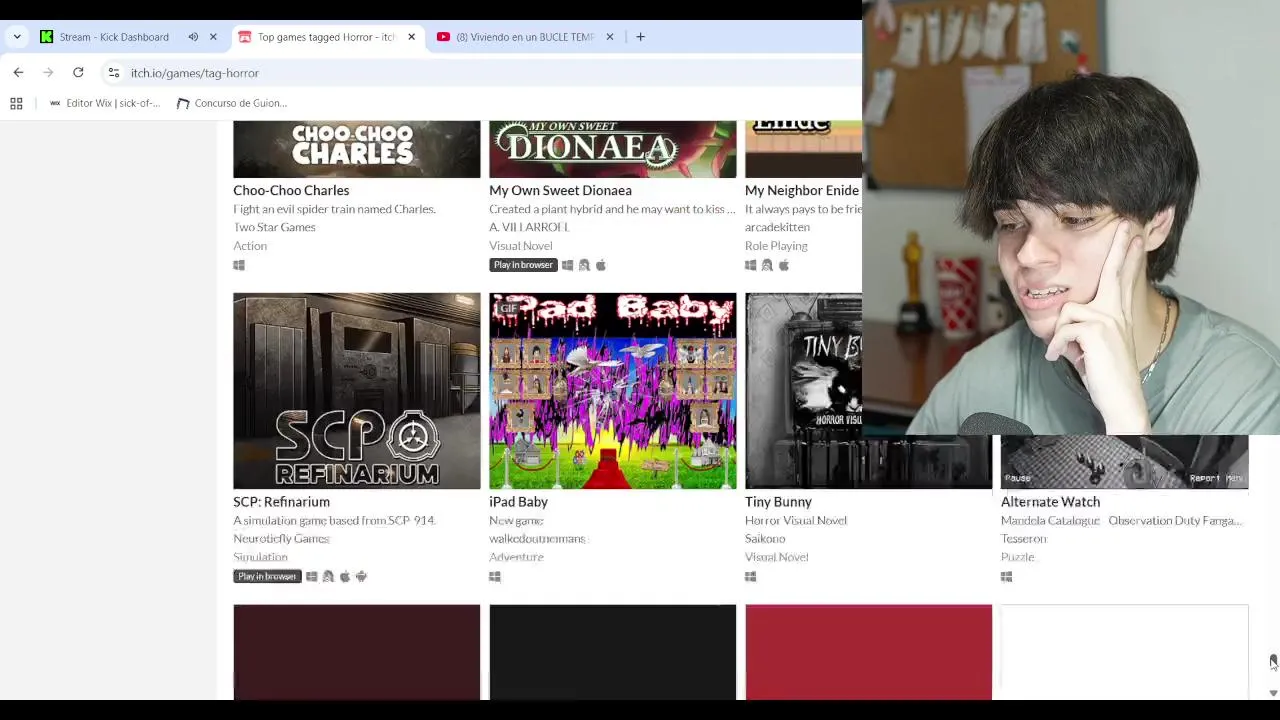Switch to Top games tagged Horror tab
Image resolution: width=1280 pixels, height=720 pixels.
pyautogui.click(x=327, y=37)
